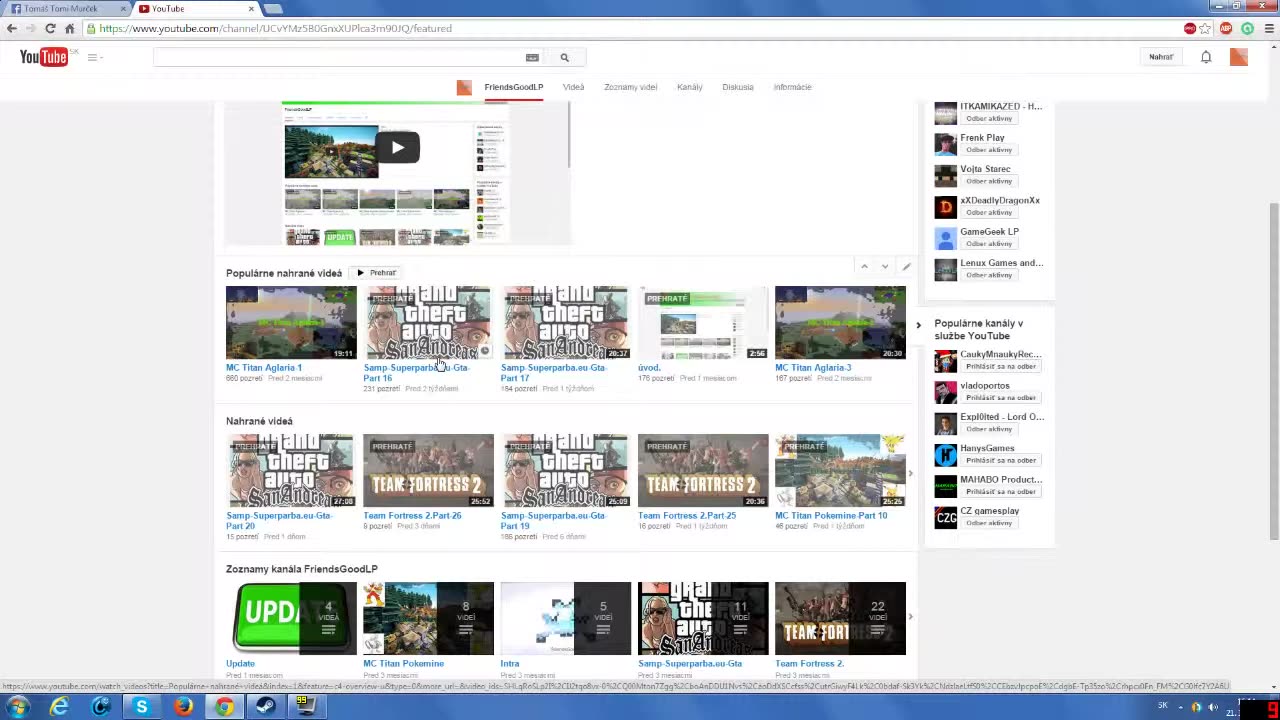
Task: Open the úvod. video link
Action: coord(649,367)
